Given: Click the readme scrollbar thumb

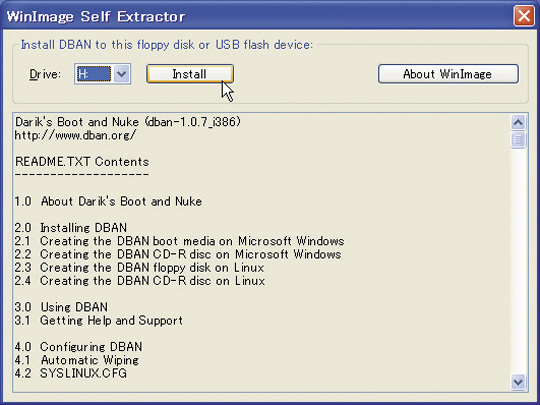Looking at the screenshot, I should point(518,139).
